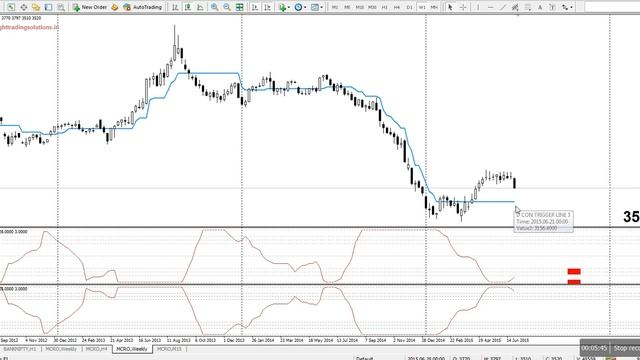Select the M1 timeframe button
The width and height of the screenshot is (640, 360).
point(335,7)
